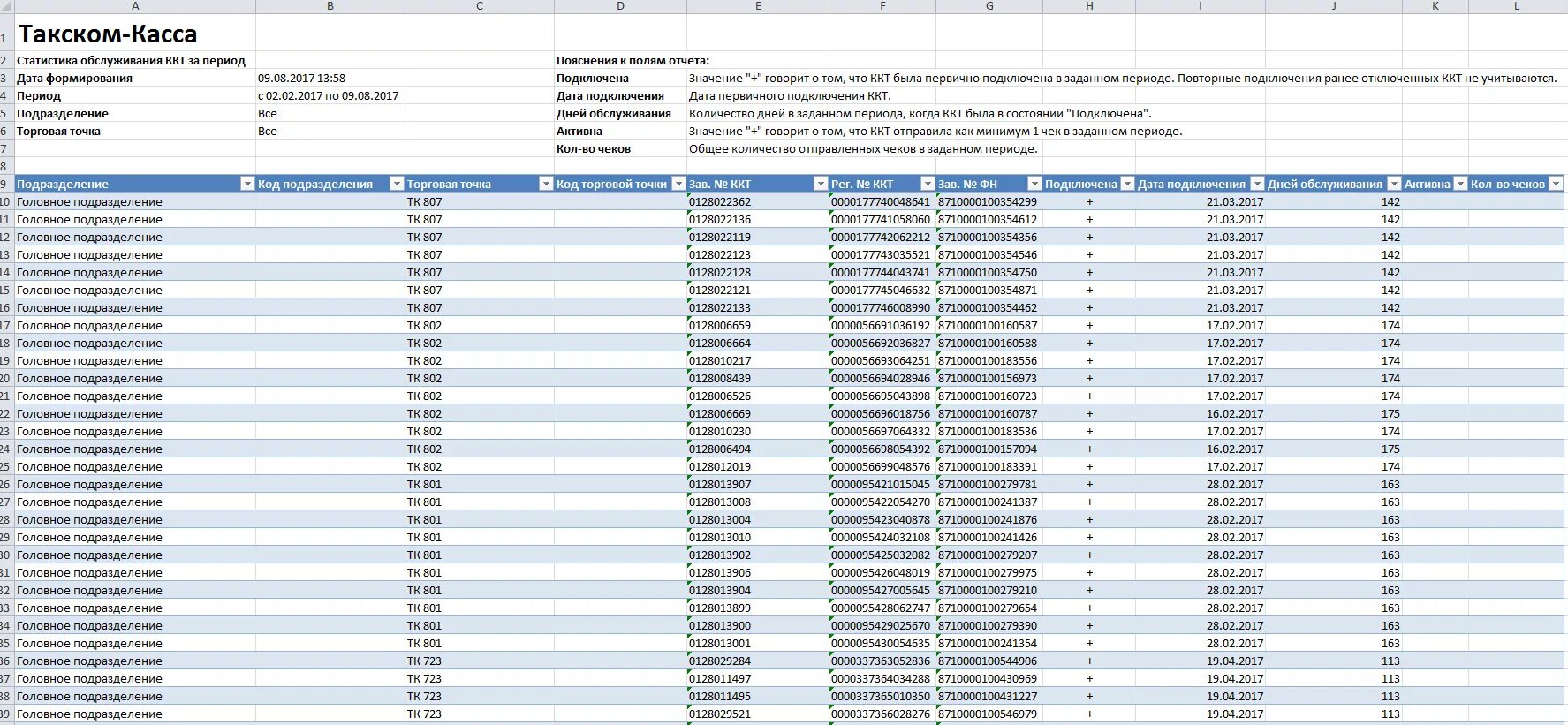Select column A header
Screen dimensions: 1568x725
click(x=135, y=6)
